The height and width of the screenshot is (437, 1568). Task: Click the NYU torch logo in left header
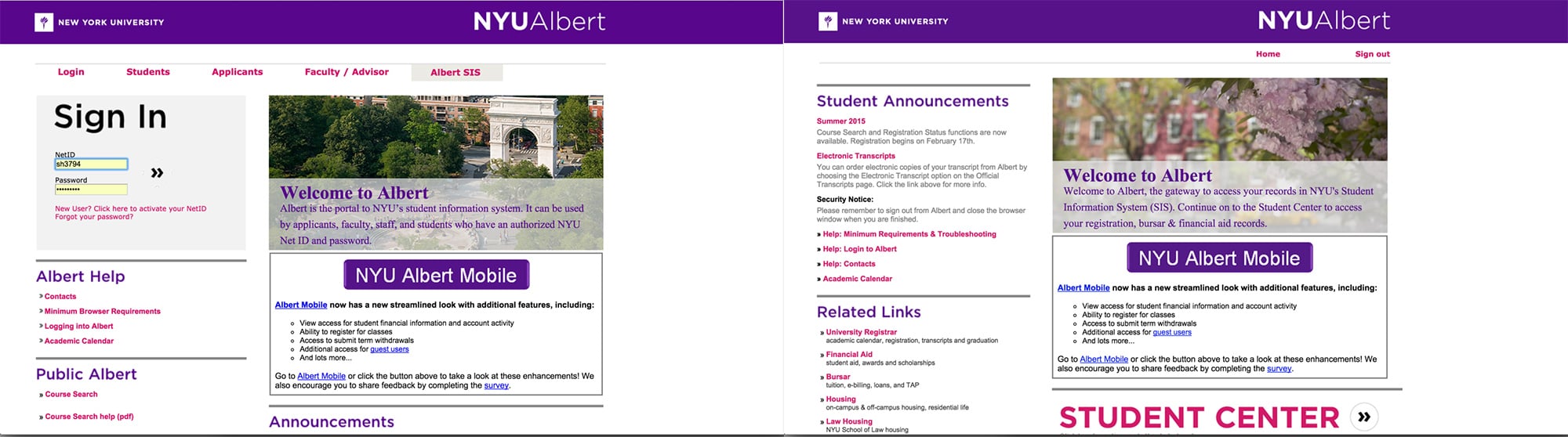tap(44, 22)
